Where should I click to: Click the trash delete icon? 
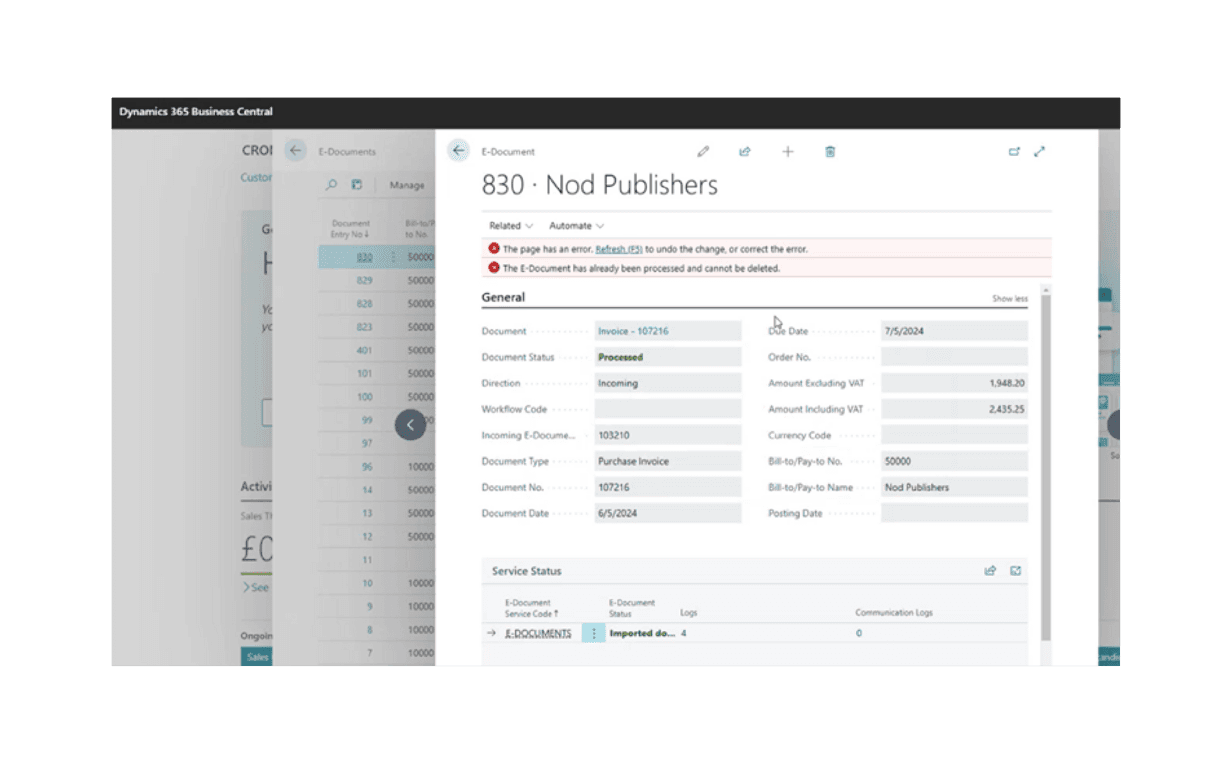(x=830, y=152)
